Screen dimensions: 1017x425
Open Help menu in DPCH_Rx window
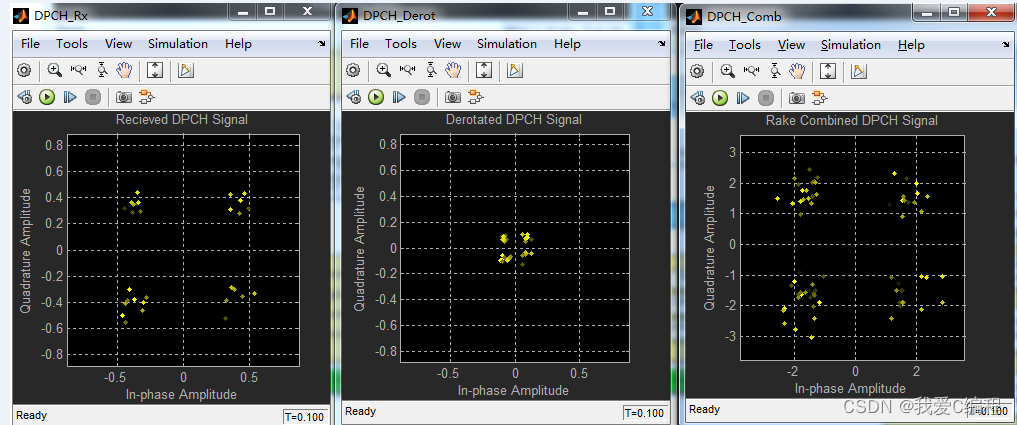[x=238, y=44]
